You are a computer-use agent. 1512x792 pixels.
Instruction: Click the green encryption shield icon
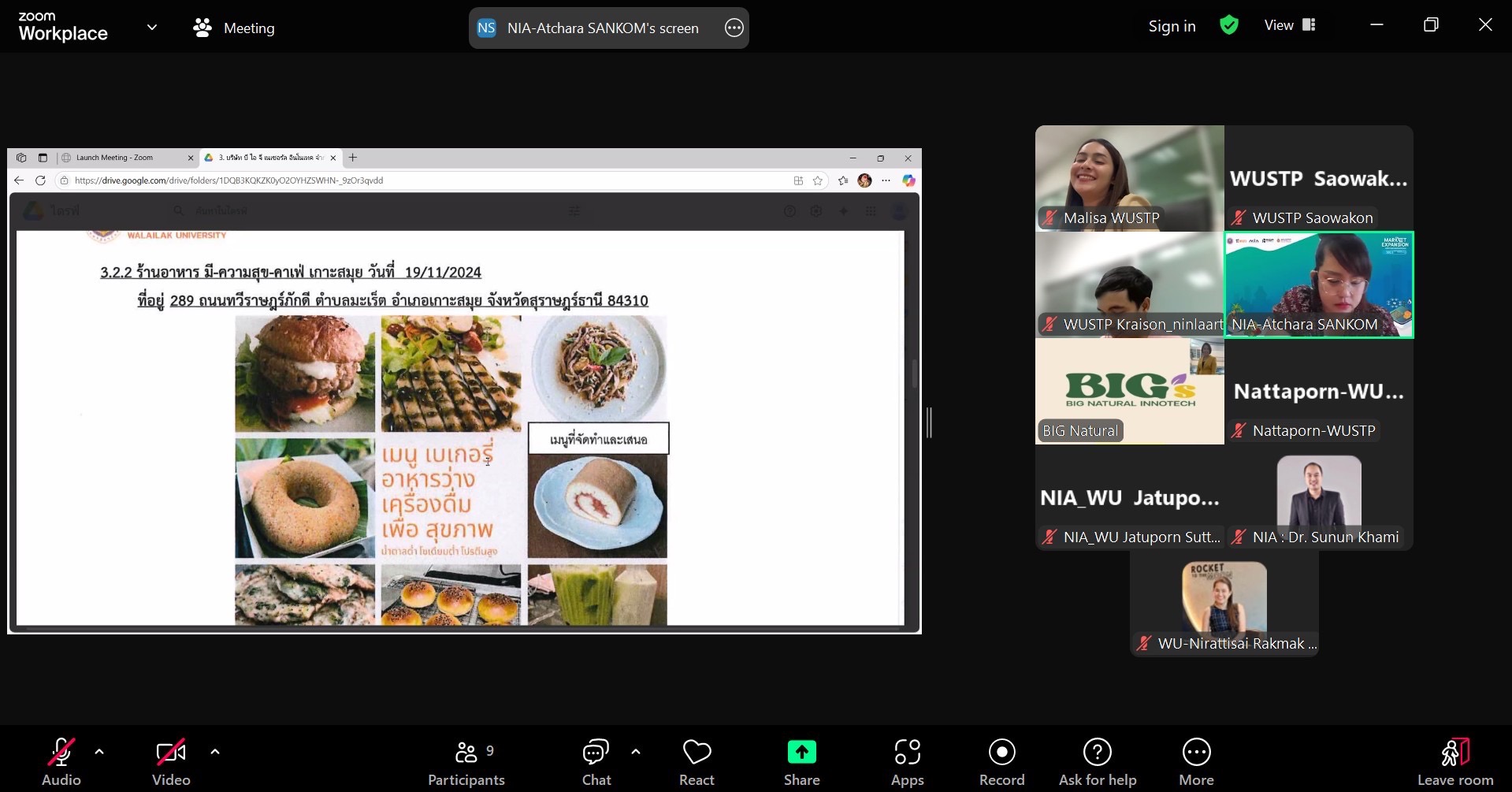click(1228, 26)
